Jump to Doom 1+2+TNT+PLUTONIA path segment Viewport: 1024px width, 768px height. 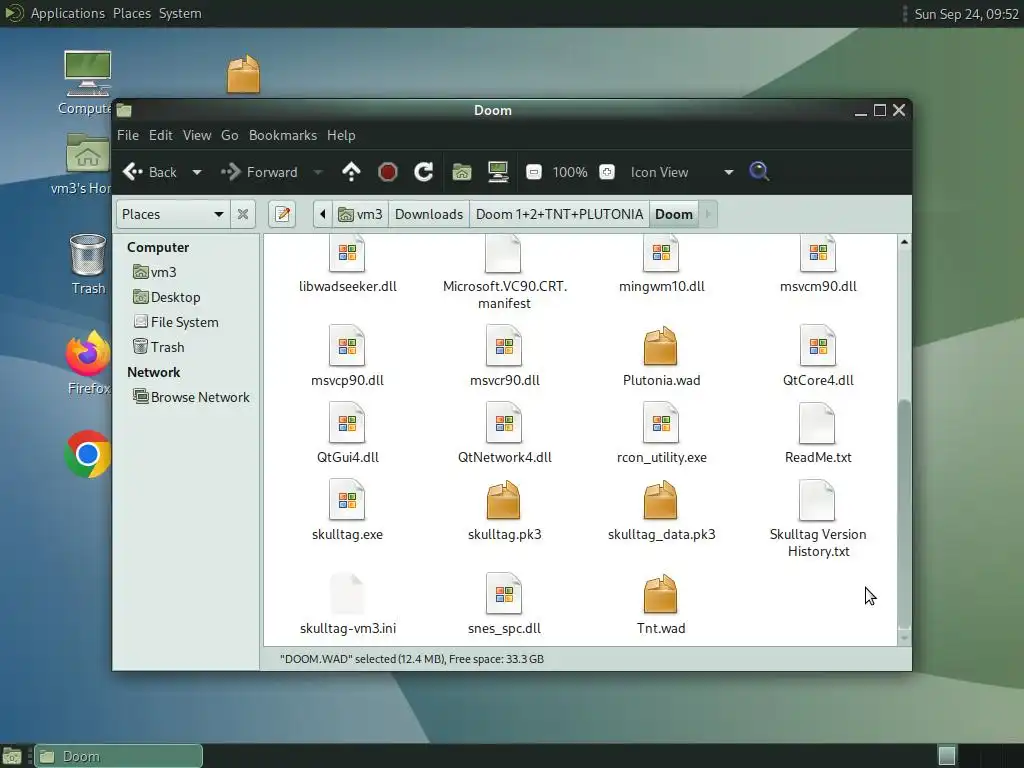pyautogui.click(x=559, y=214)
